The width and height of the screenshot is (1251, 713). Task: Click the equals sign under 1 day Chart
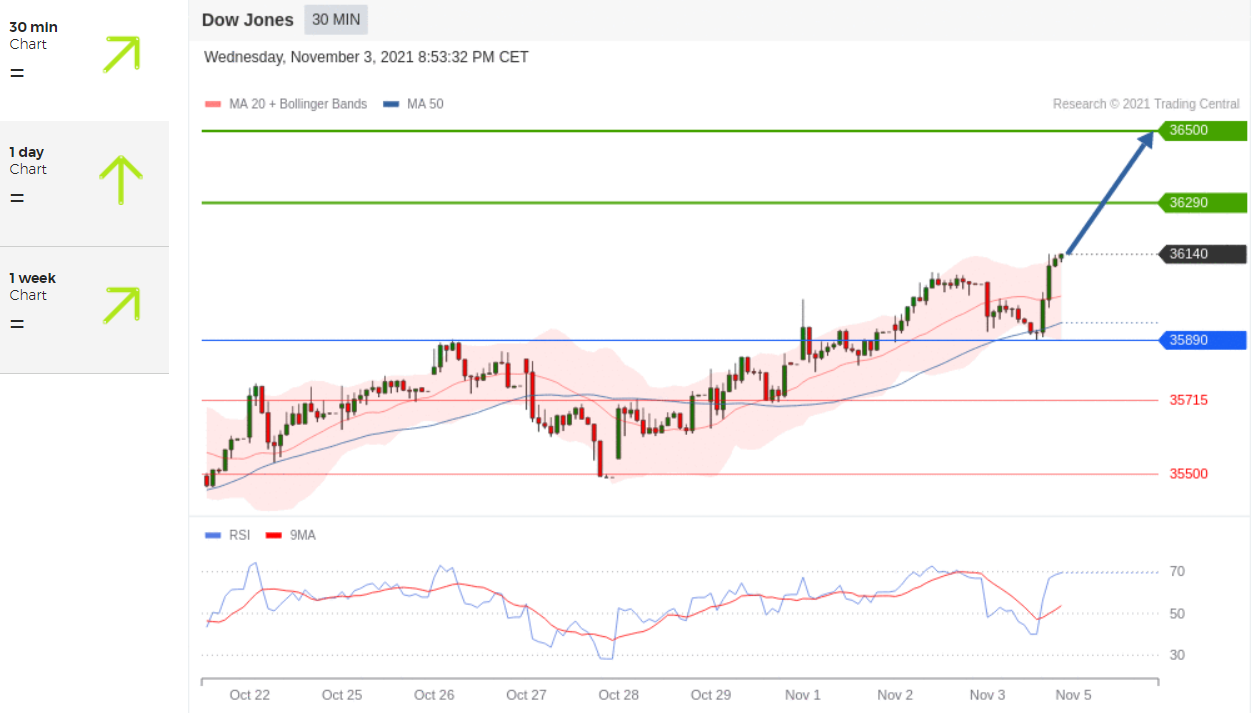[17, 198]
